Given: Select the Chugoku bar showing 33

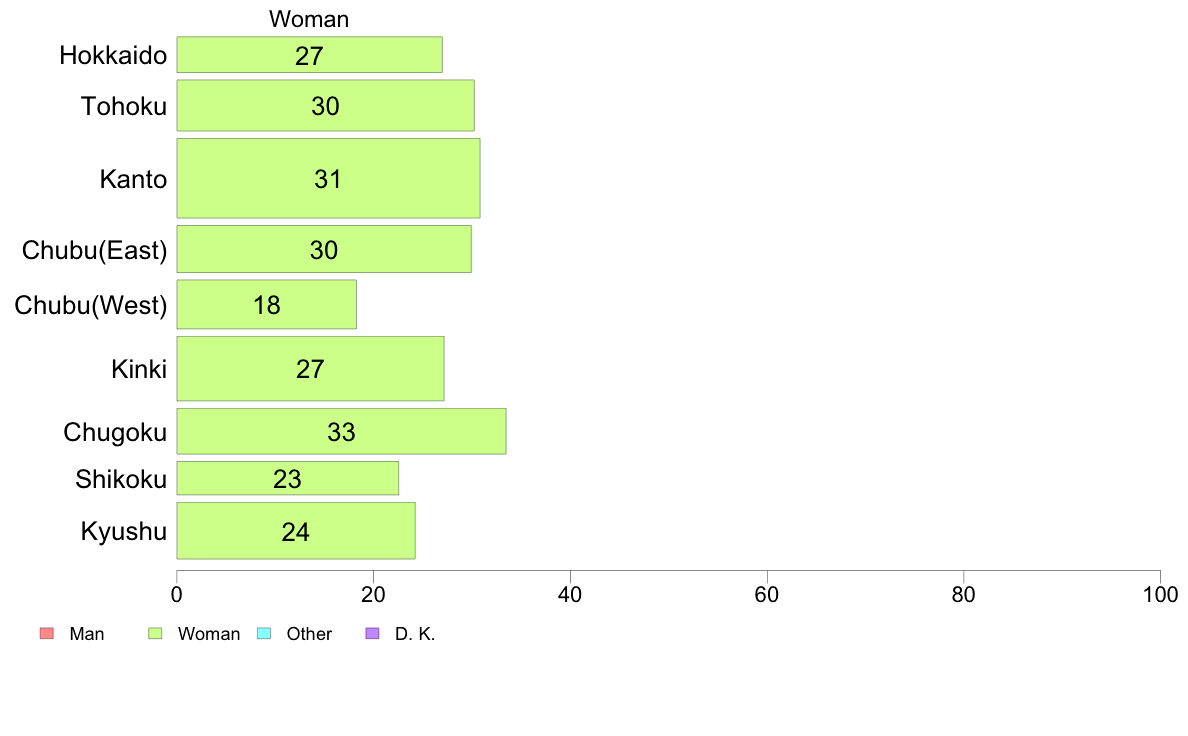Looking at the screenshot, I should click(x=341, y=431).
